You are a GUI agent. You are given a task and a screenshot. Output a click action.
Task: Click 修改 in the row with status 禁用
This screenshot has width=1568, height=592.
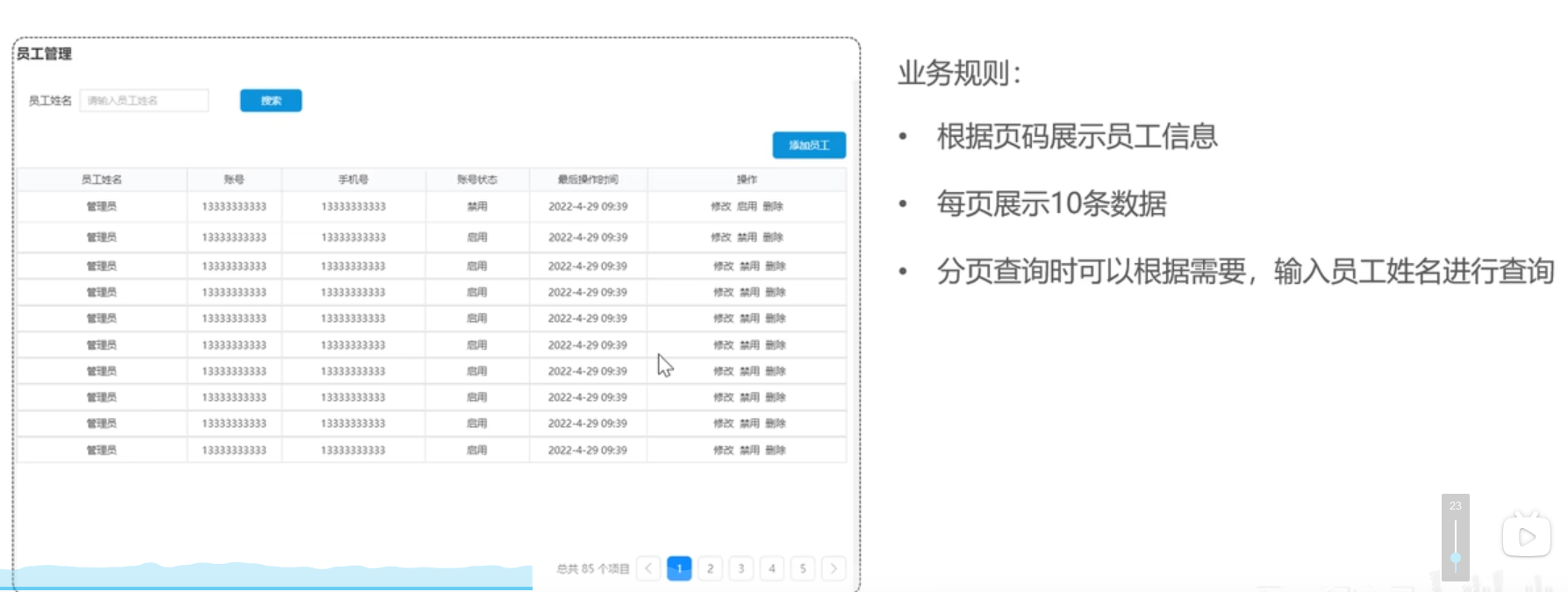coord(720,207)
